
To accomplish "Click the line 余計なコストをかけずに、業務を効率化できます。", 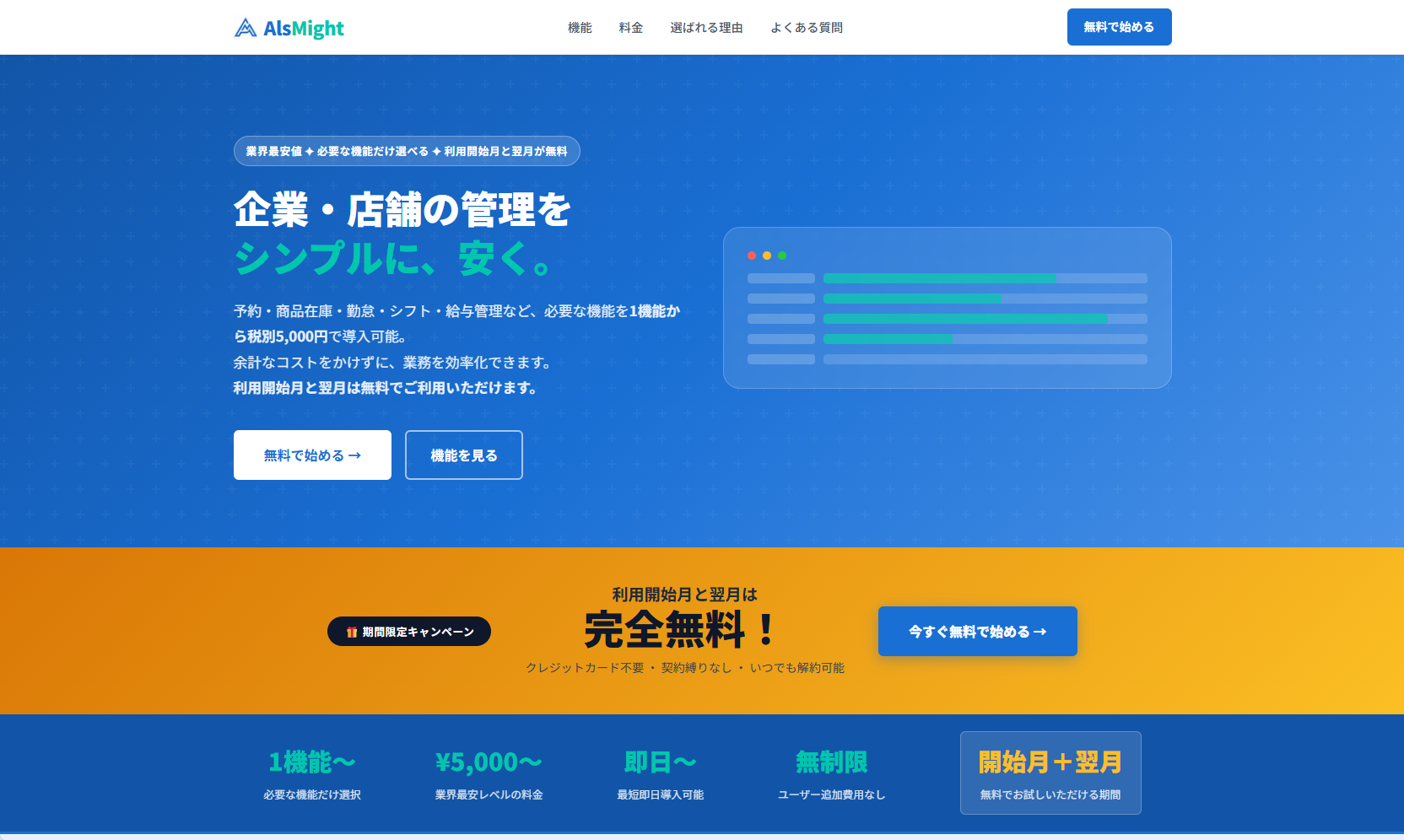I will 395,363.
